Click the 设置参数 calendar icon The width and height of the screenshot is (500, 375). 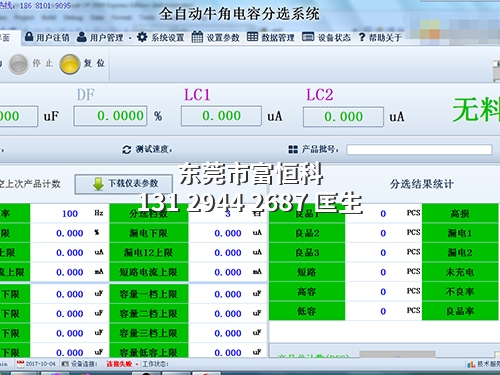tap(197, 37)
